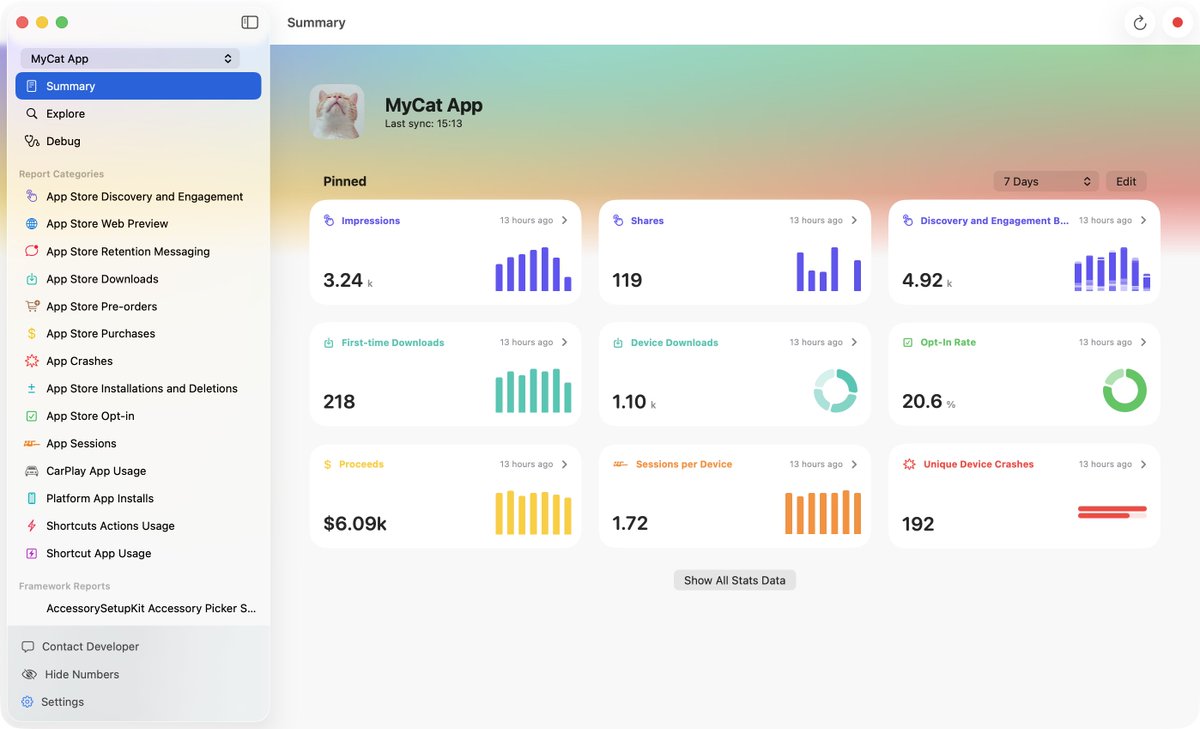Click the Impressions bar chart

(x=533, y=269)
